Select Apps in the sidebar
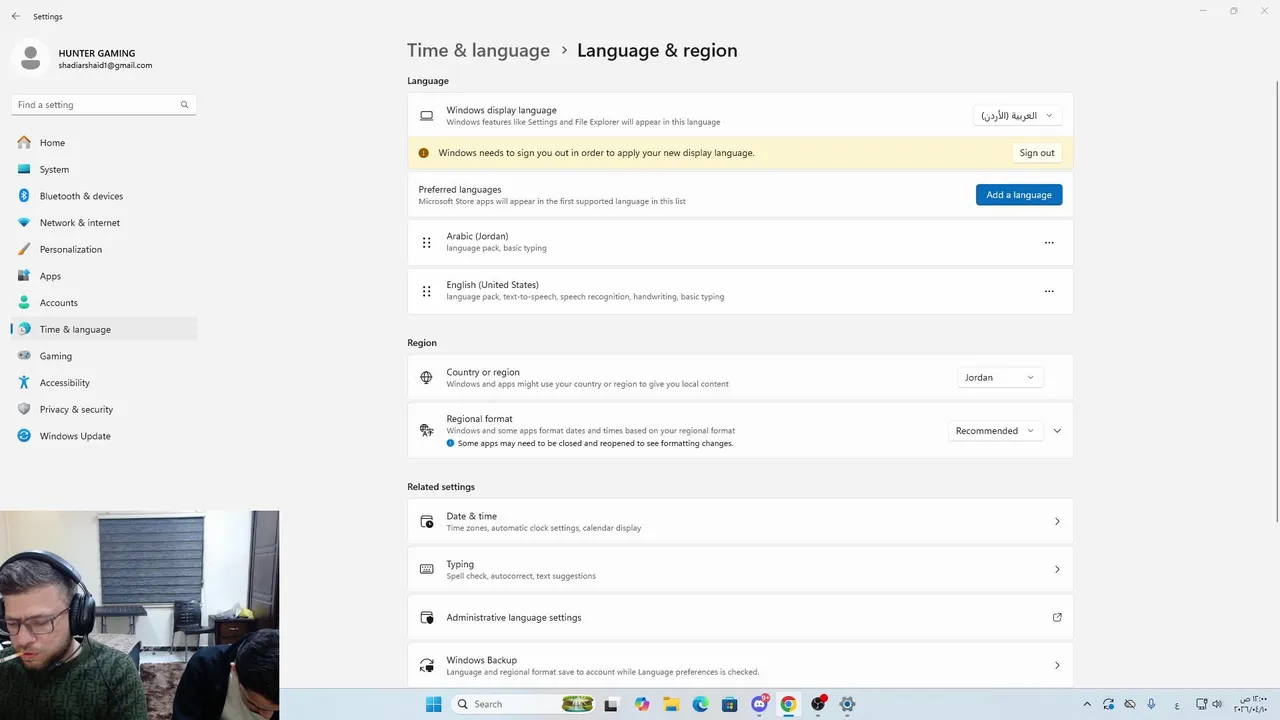Image resolution: width=1280 pixels, height=720 pixels. (x=104, y=276)
